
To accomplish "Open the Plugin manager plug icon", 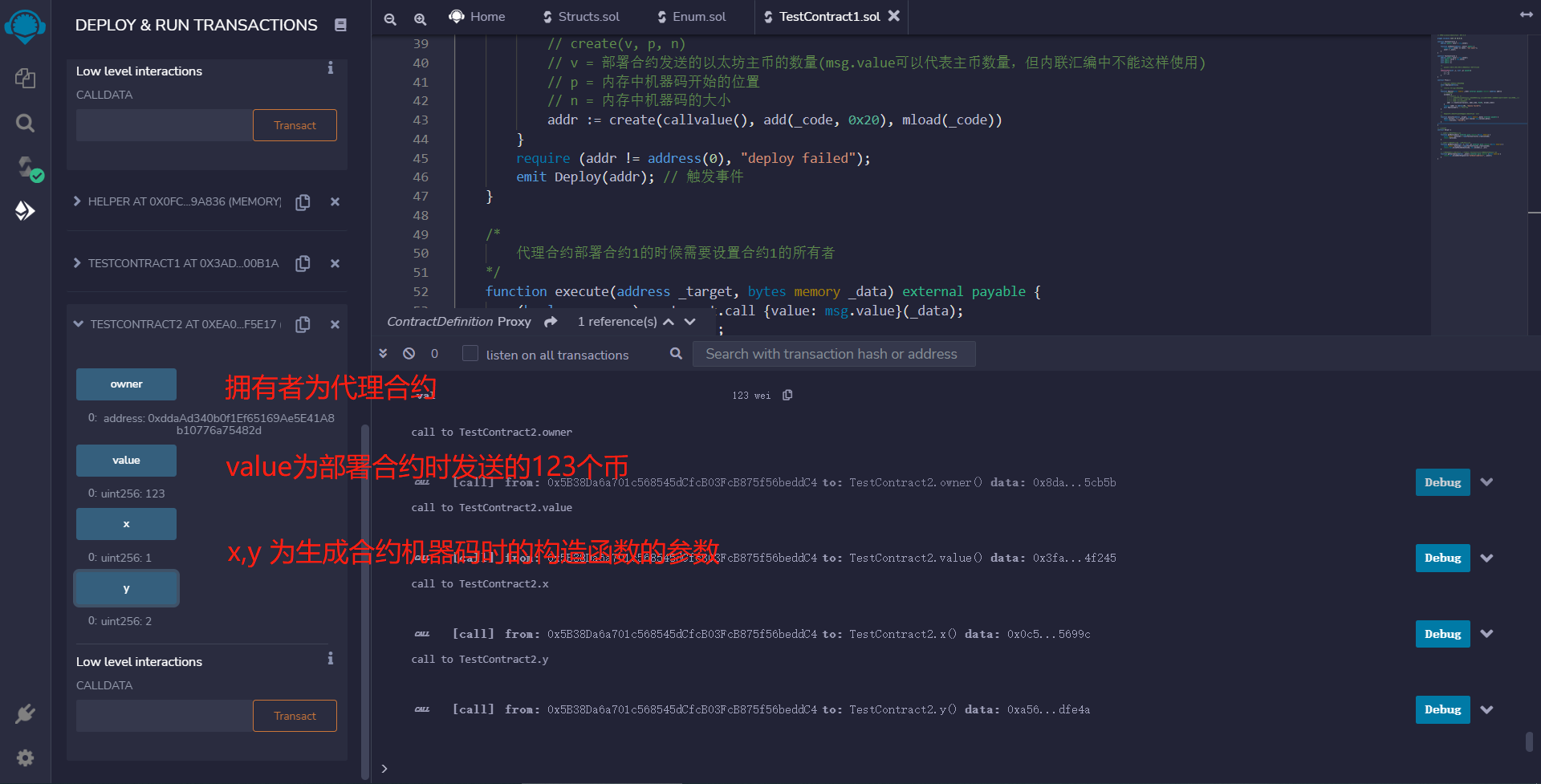I will point(25,713).
